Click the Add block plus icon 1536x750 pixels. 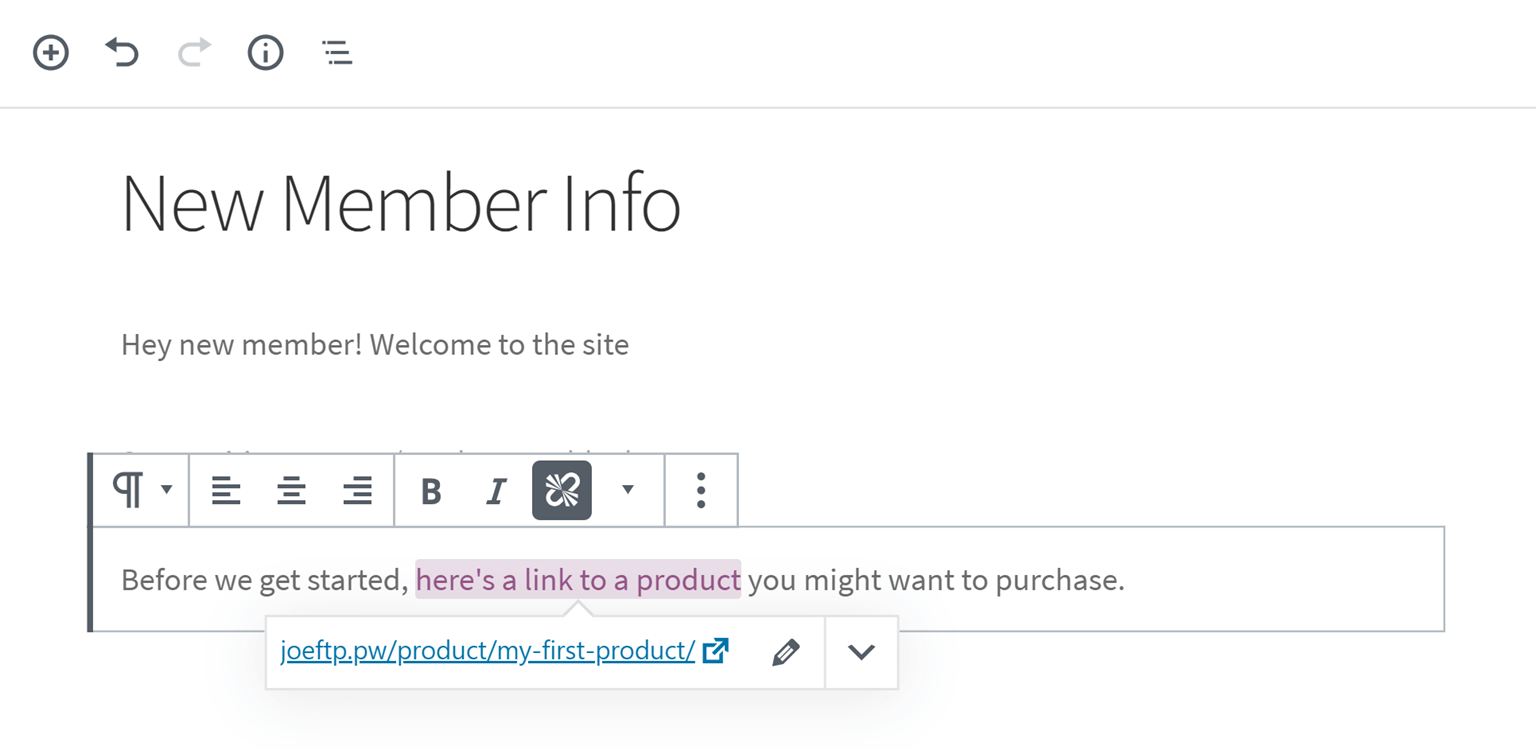pos(51,52)
